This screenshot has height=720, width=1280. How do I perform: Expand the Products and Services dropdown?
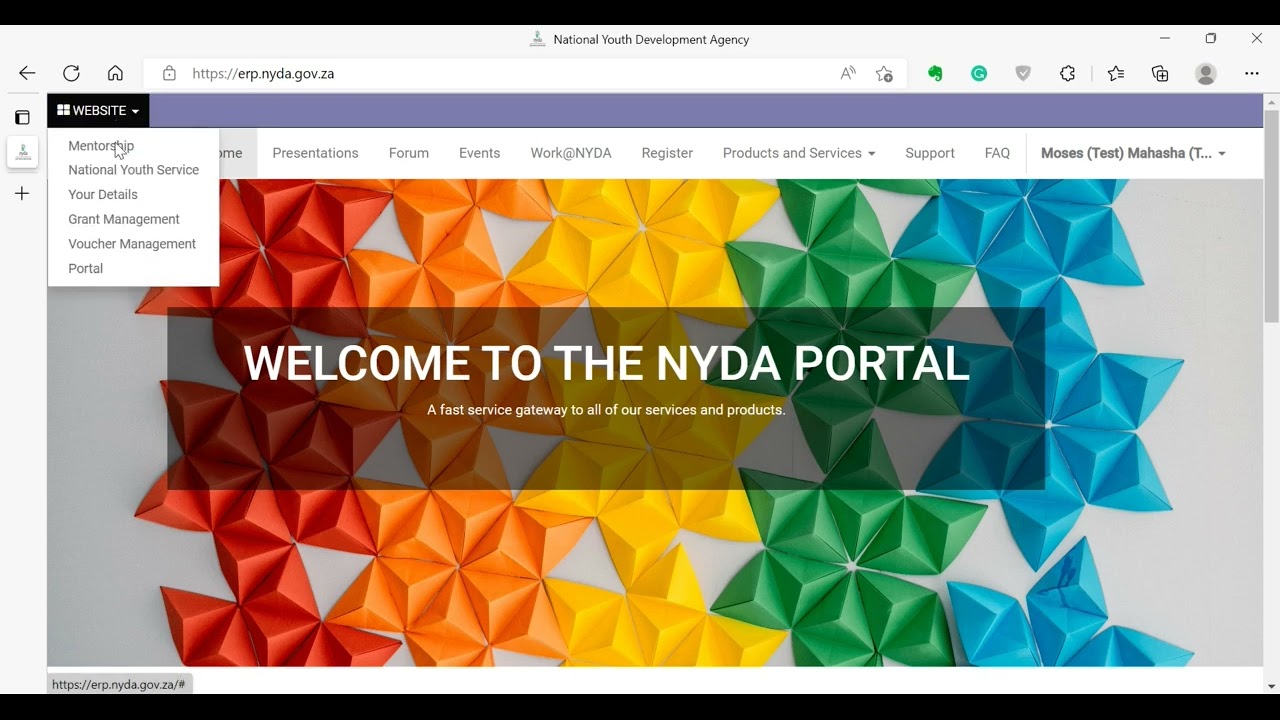[799, 153]
